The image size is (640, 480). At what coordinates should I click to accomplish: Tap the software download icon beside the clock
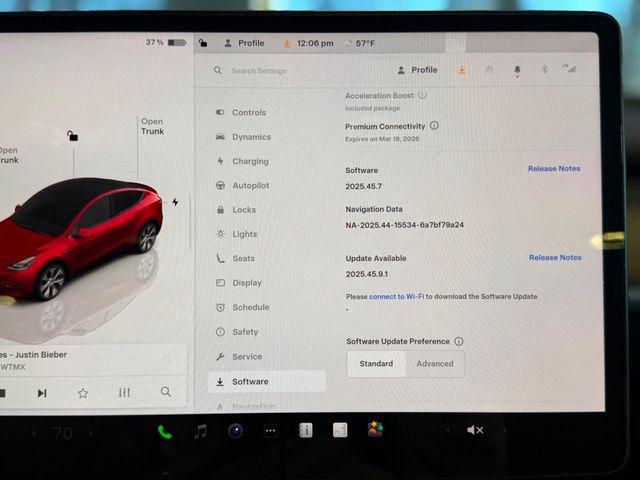tap(287, 43)
